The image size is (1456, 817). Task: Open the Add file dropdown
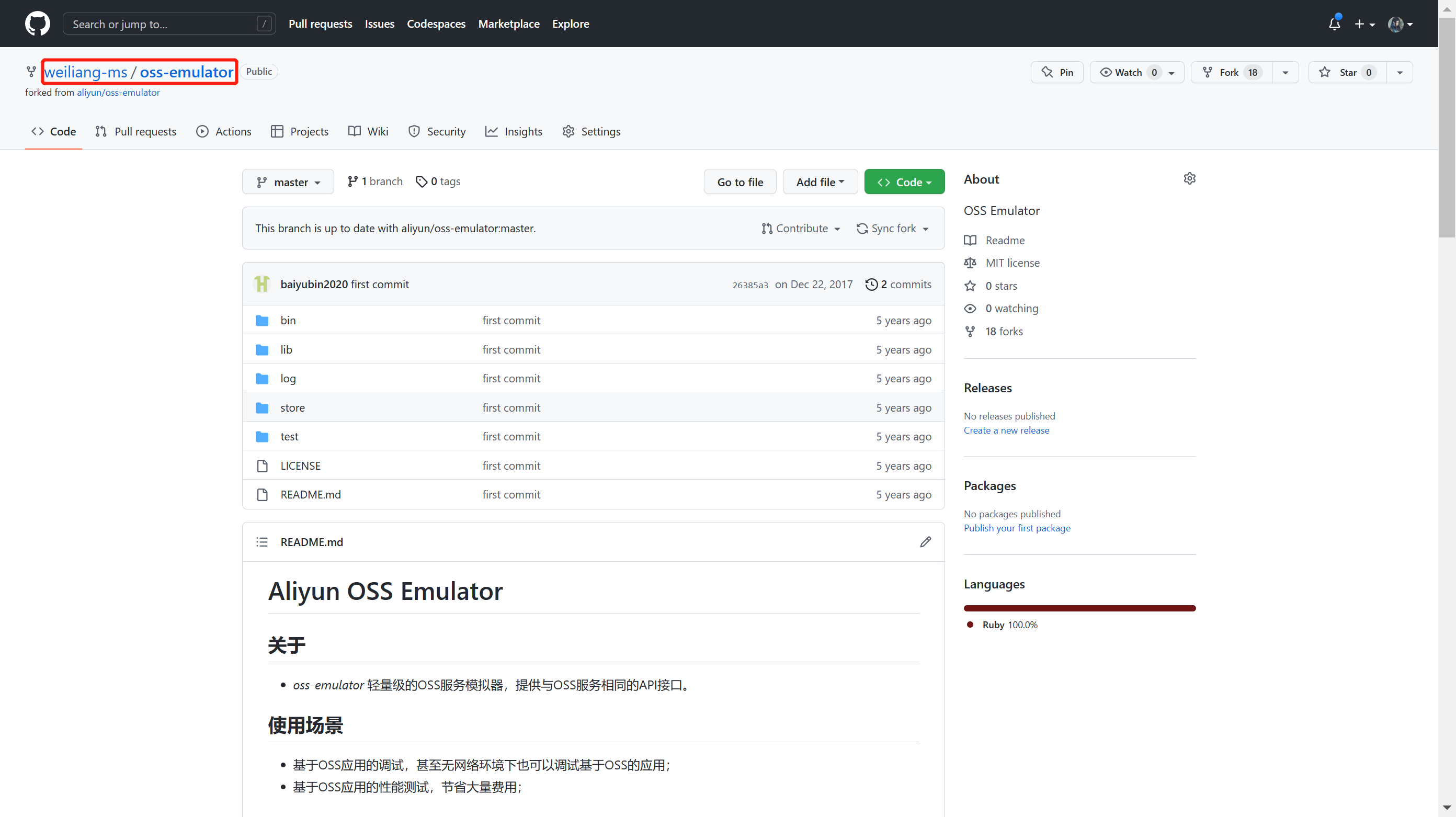[820, 182]
